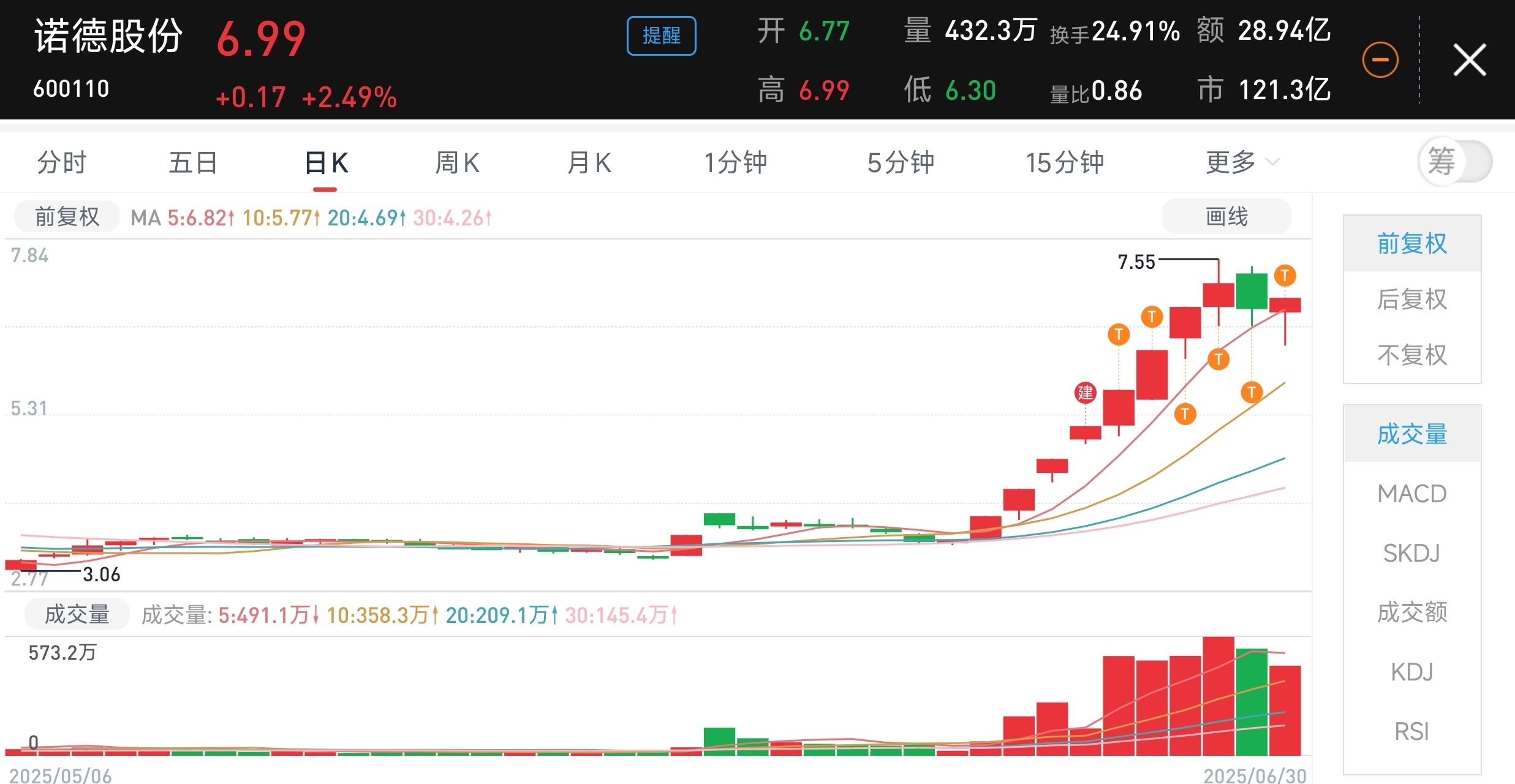Open the 前复权 pill above the chart

(67, 217)
